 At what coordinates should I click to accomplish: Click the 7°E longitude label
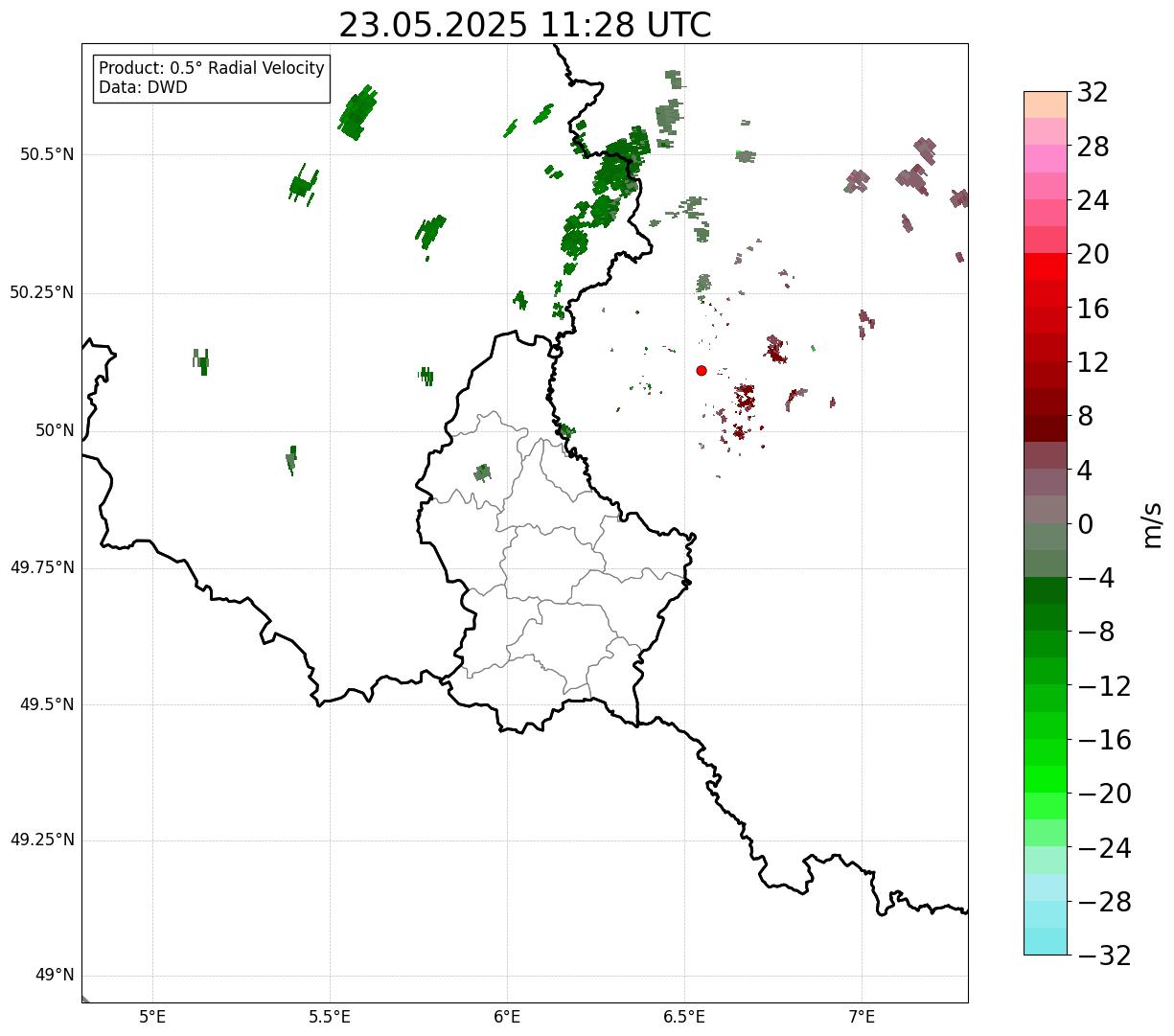point(862,1017)
